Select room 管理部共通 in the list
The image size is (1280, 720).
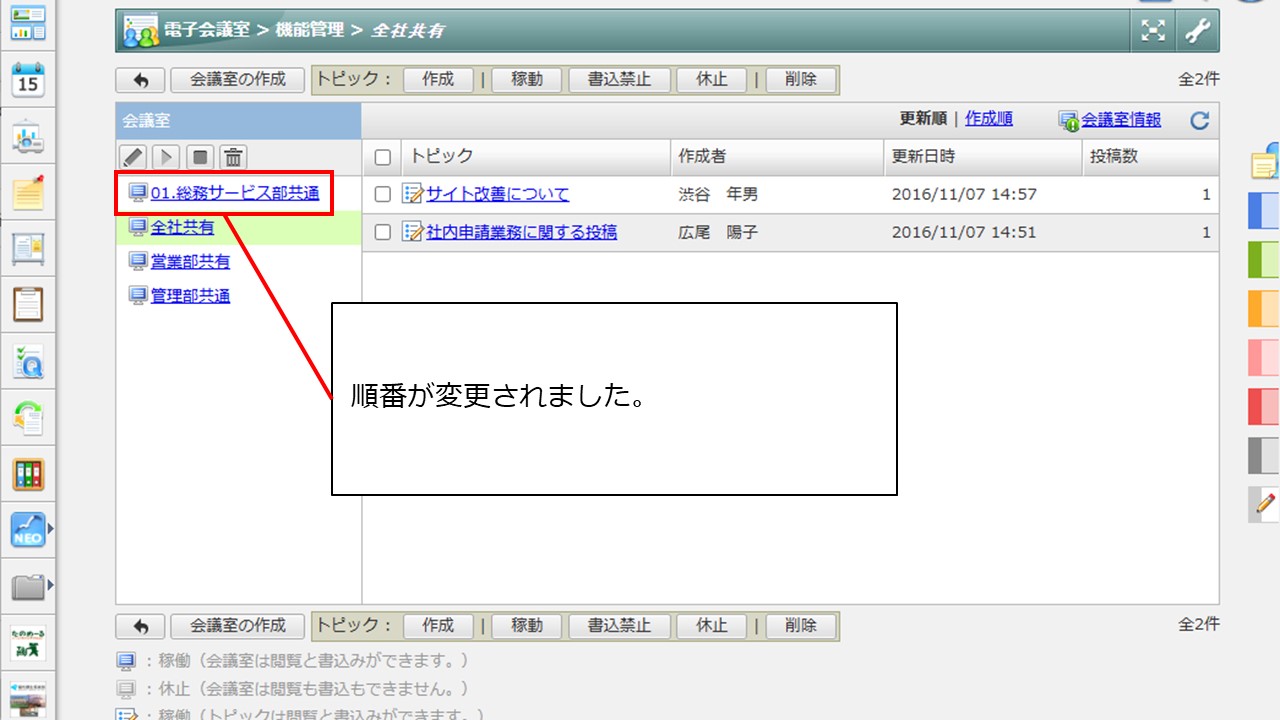190,295
